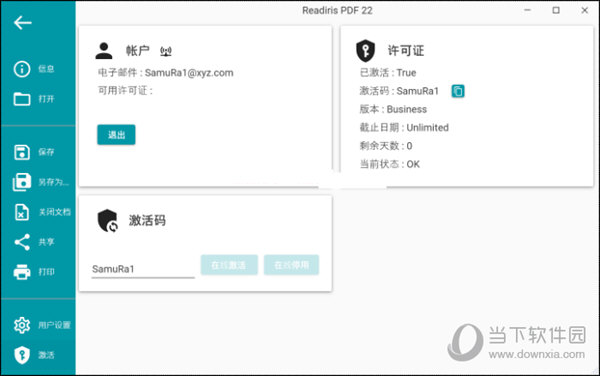Viewport: 600px width, 376px height.
Task: Click the 退出 logout button
Action: click(x=116, y=135)
